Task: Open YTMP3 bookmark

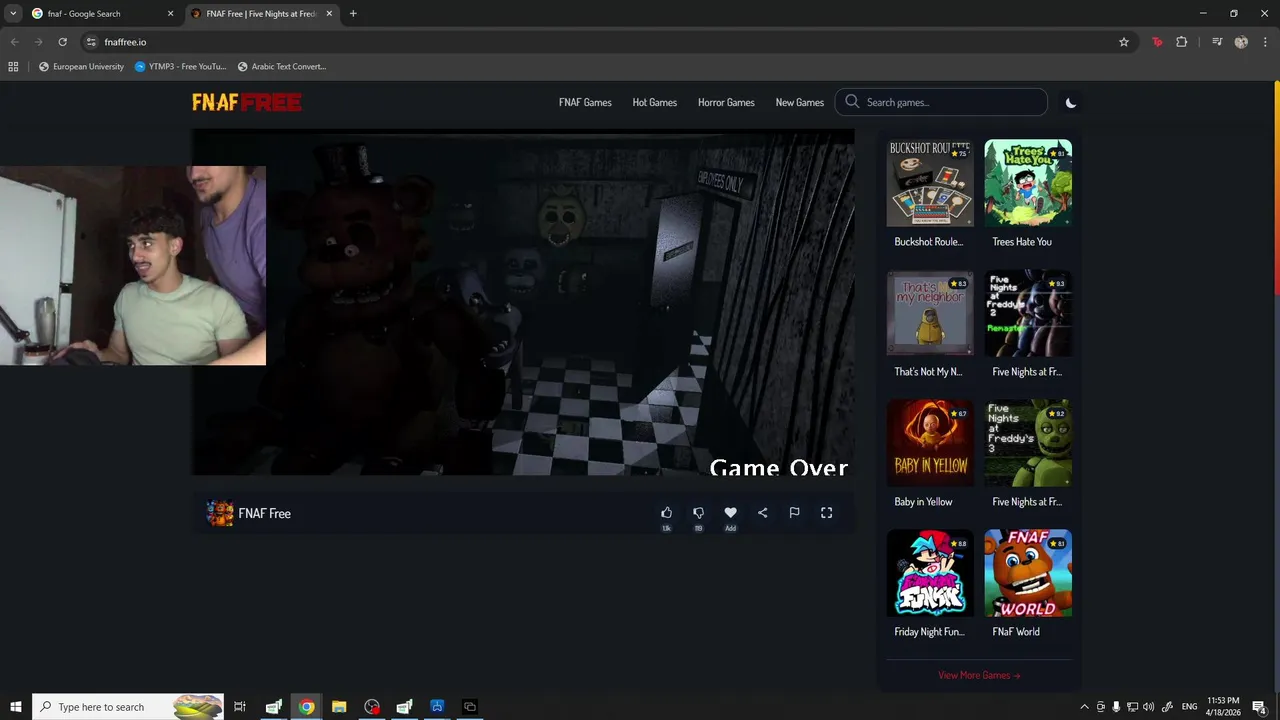Action: coord(180,67)
